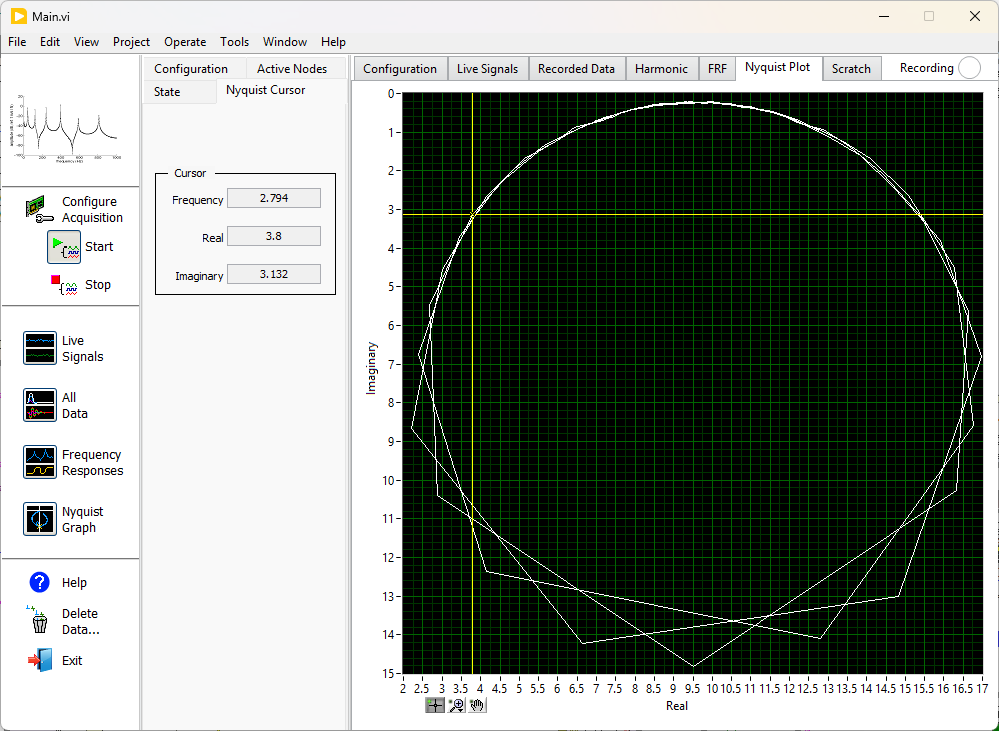Open the All Data icon
999x731 pixels.
pyautogui.click(x=40, y=405)
